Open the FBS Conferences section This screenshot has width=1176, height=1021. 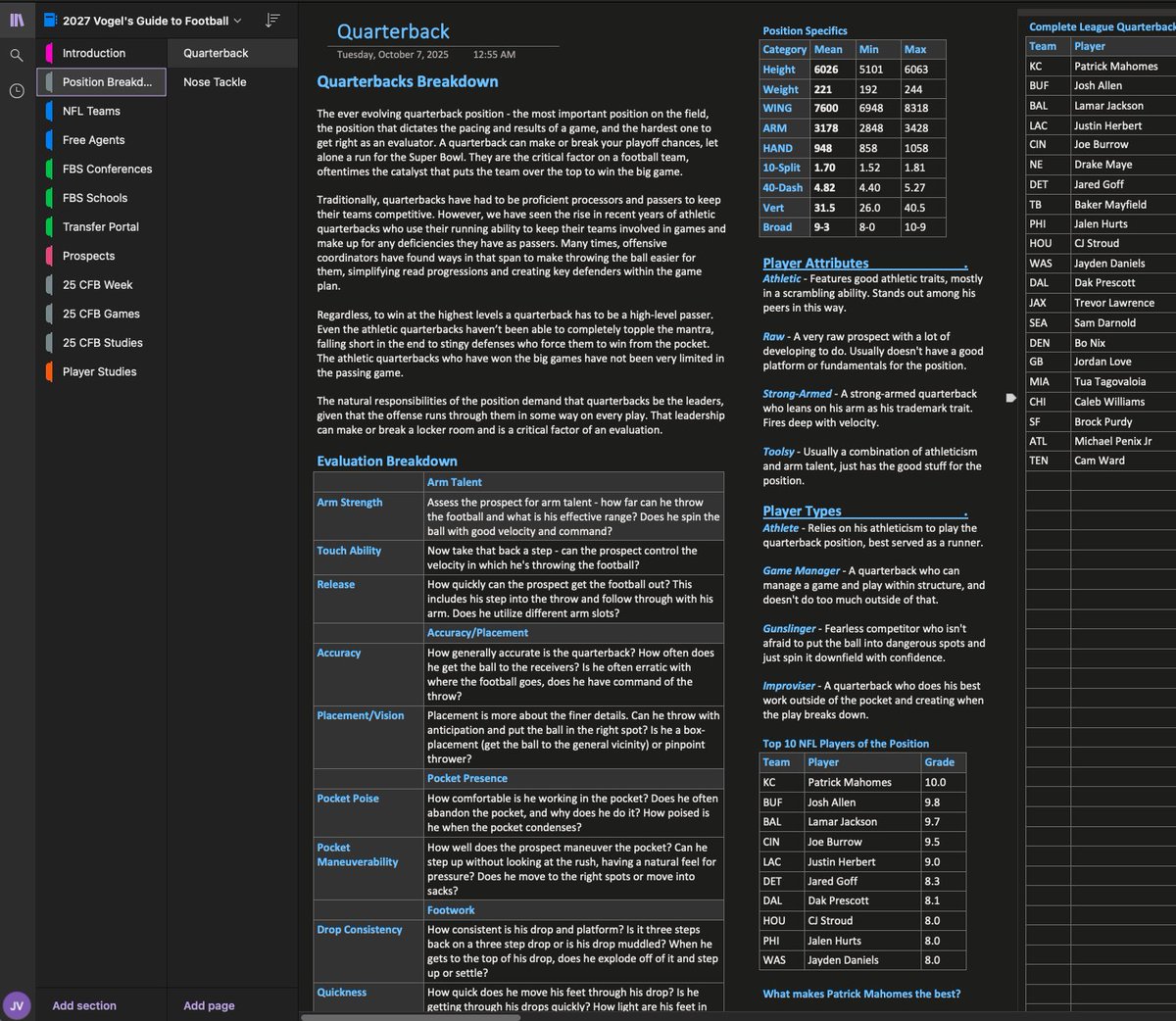102,169
